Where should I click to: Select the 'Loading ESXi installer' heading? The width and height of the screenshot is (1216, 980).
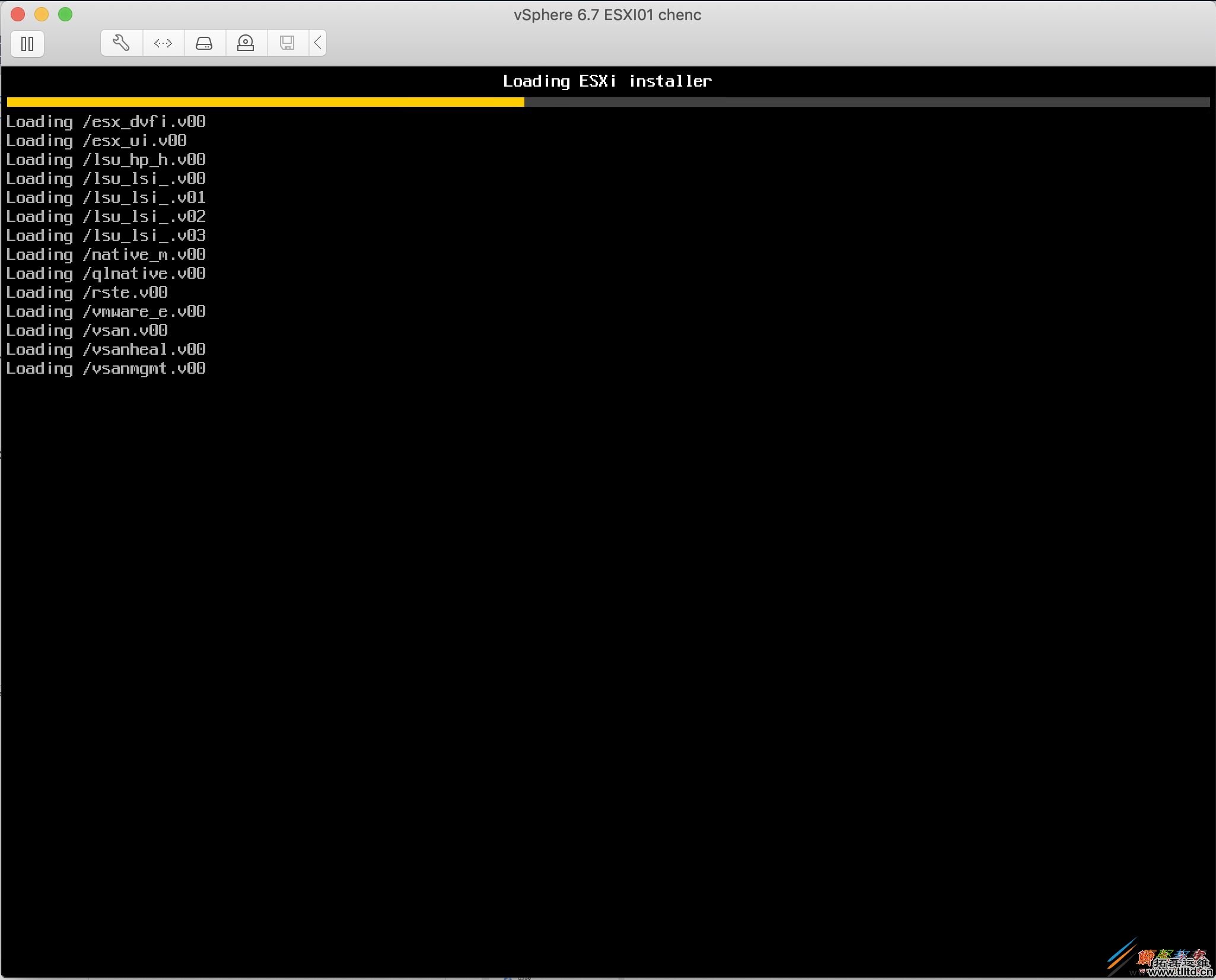click(x=607, y=81)
